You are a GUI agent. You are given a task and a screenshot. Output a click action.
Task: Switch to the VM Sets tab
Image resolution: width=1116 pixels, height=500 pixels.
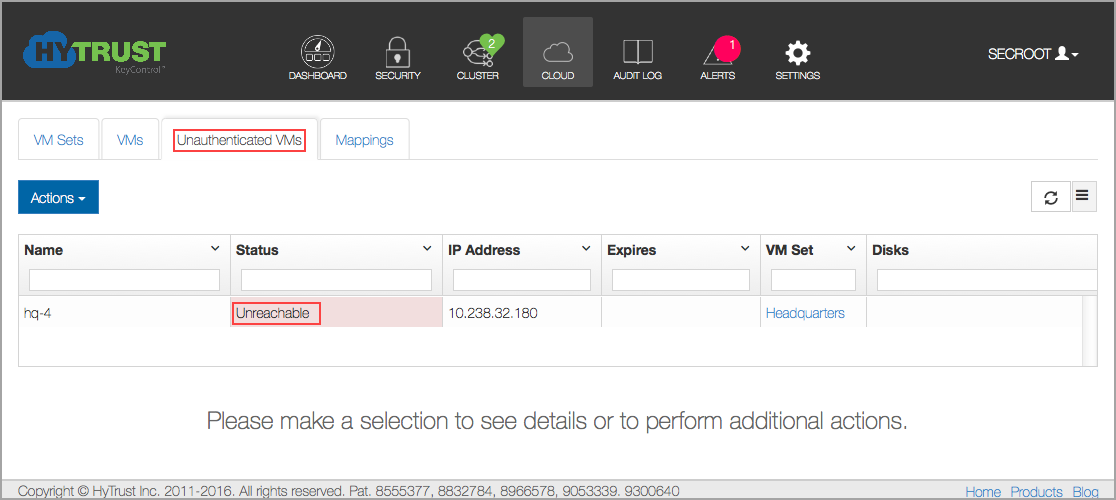58,140
